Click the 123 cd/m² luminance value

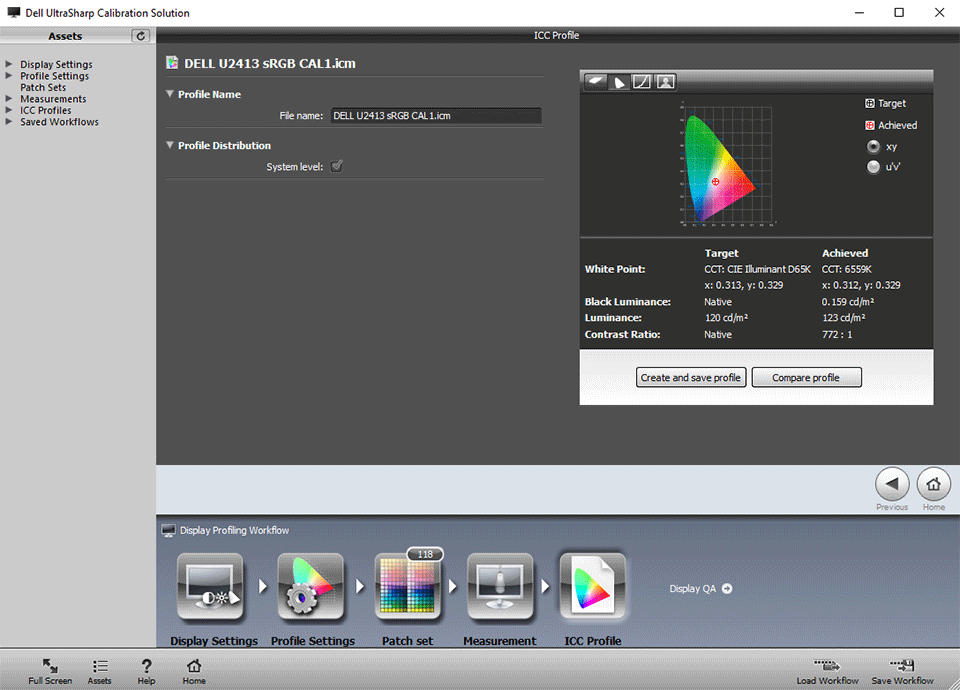tap(844, 318)
